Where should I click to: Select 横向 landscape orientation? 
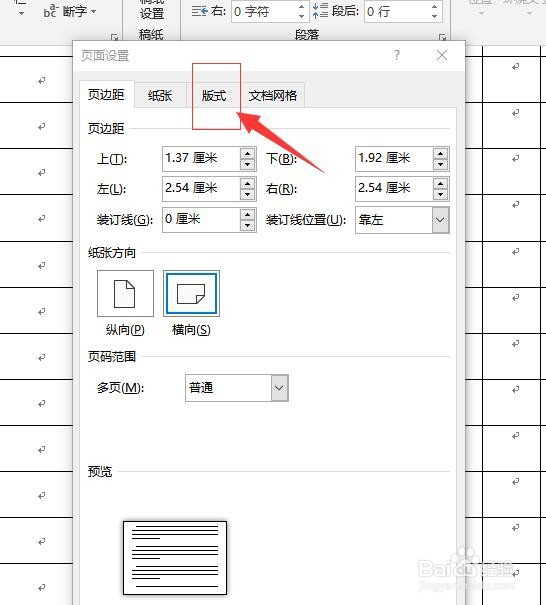coord(191,293)
